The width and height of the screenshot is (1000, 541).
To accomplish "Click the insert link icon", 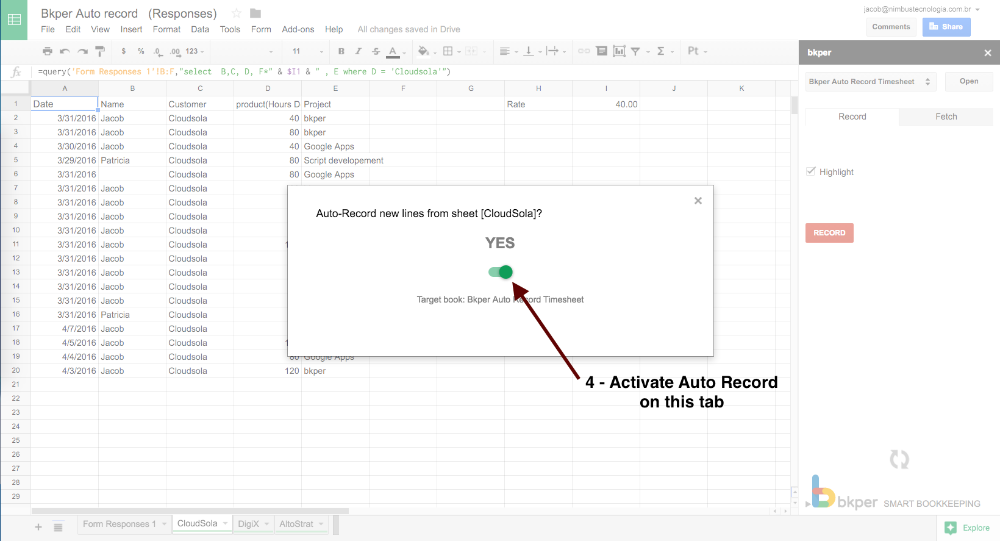I will (x=584, y=51).
